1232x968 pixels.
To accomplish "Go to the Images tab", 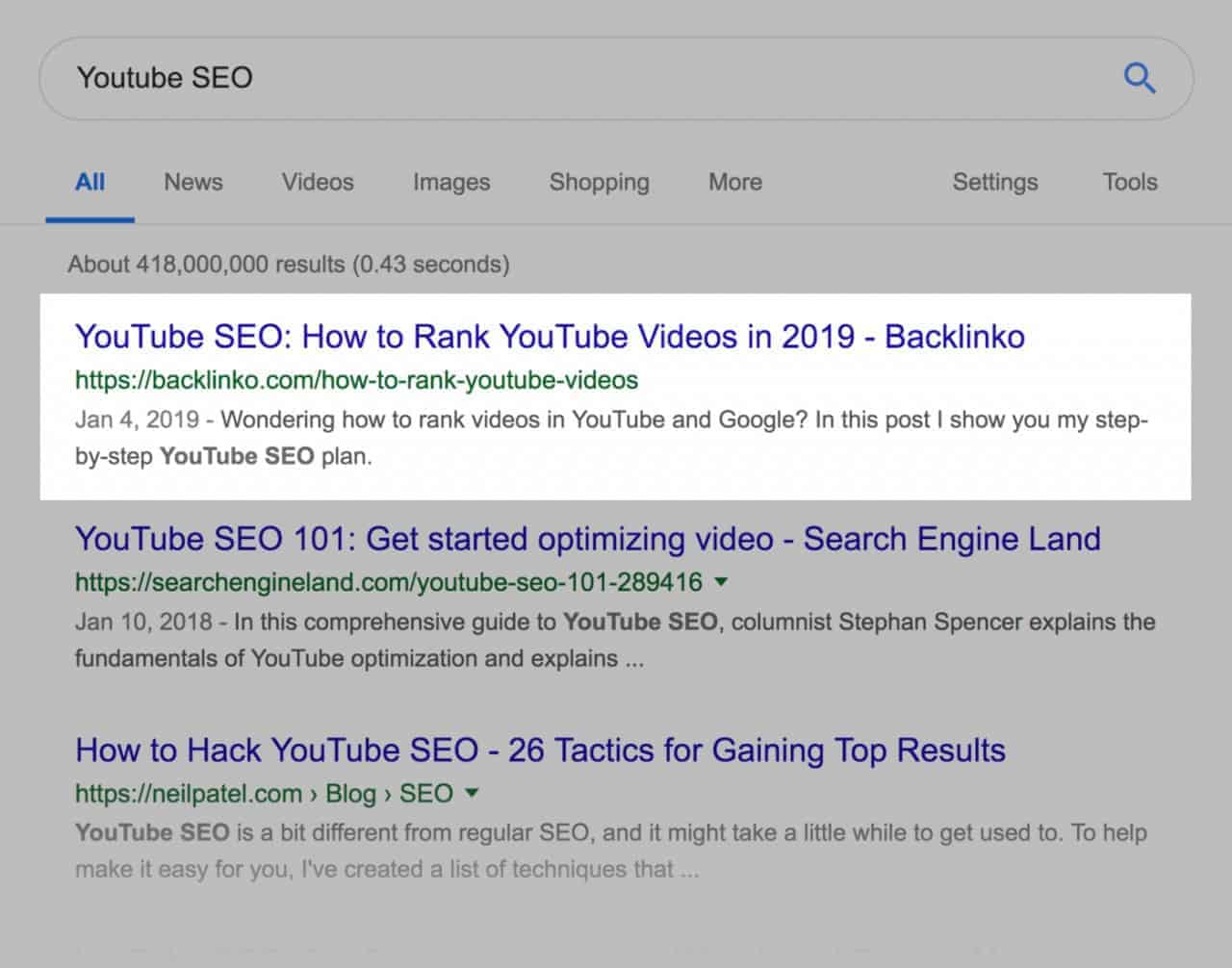I will click(x=451, y=182).
